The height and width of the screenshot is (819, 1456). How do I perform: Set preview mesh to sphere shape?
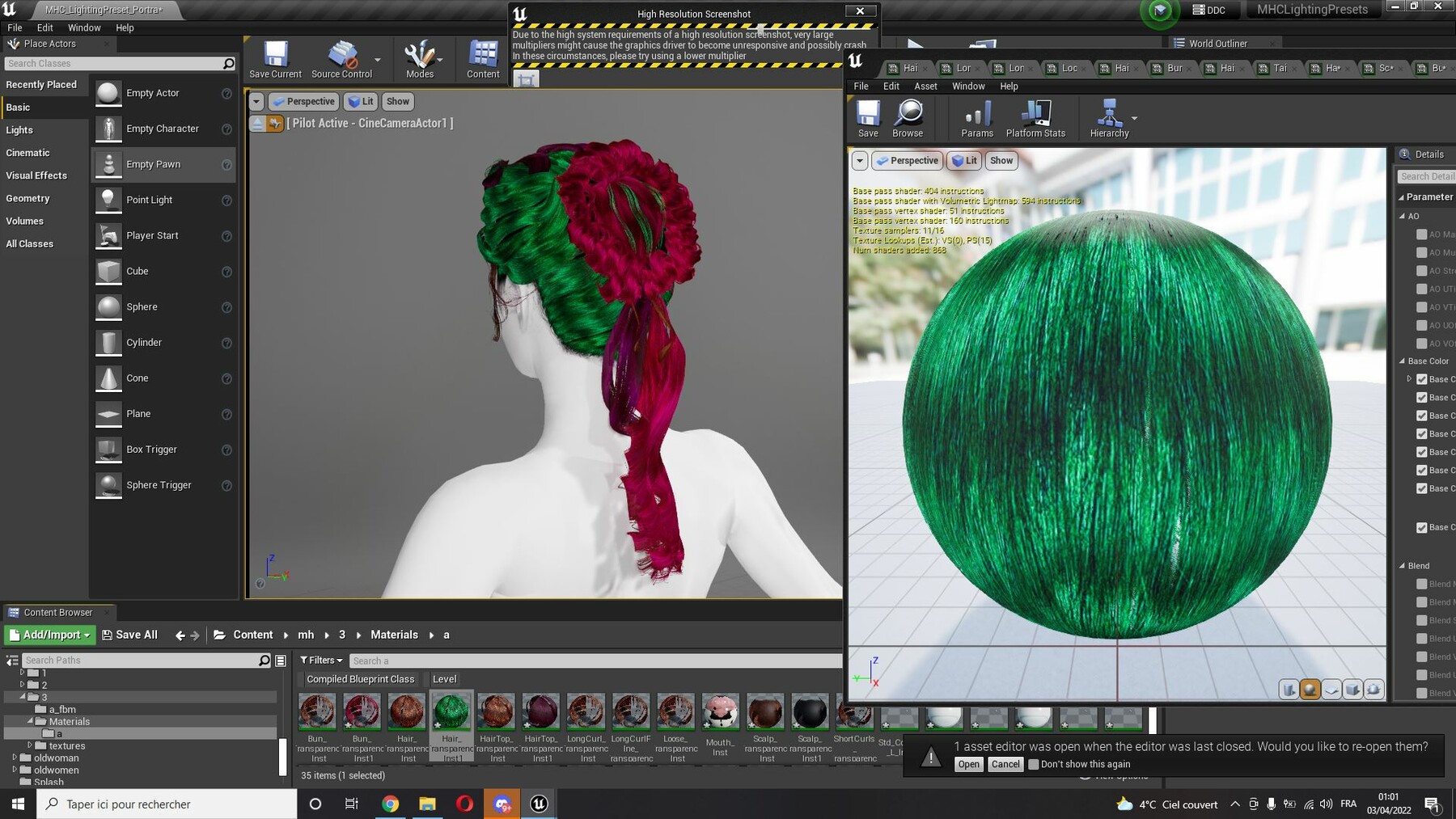click(x=1310, y=690)
